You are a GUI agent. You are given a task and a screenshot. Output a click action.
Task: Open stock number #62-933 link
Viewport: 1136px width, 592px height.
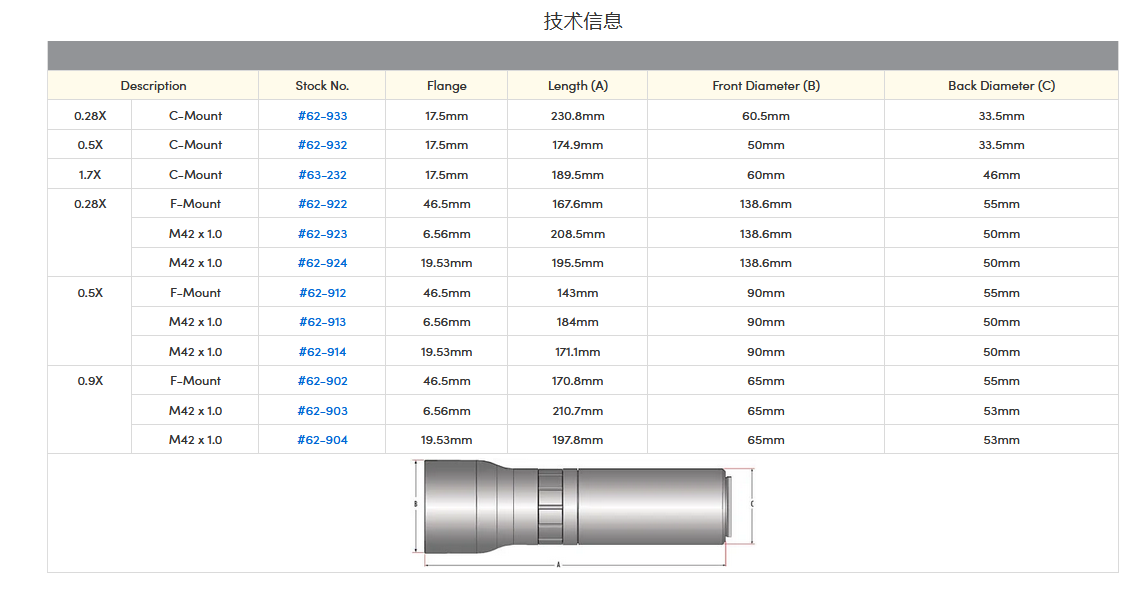click(322, 116)
